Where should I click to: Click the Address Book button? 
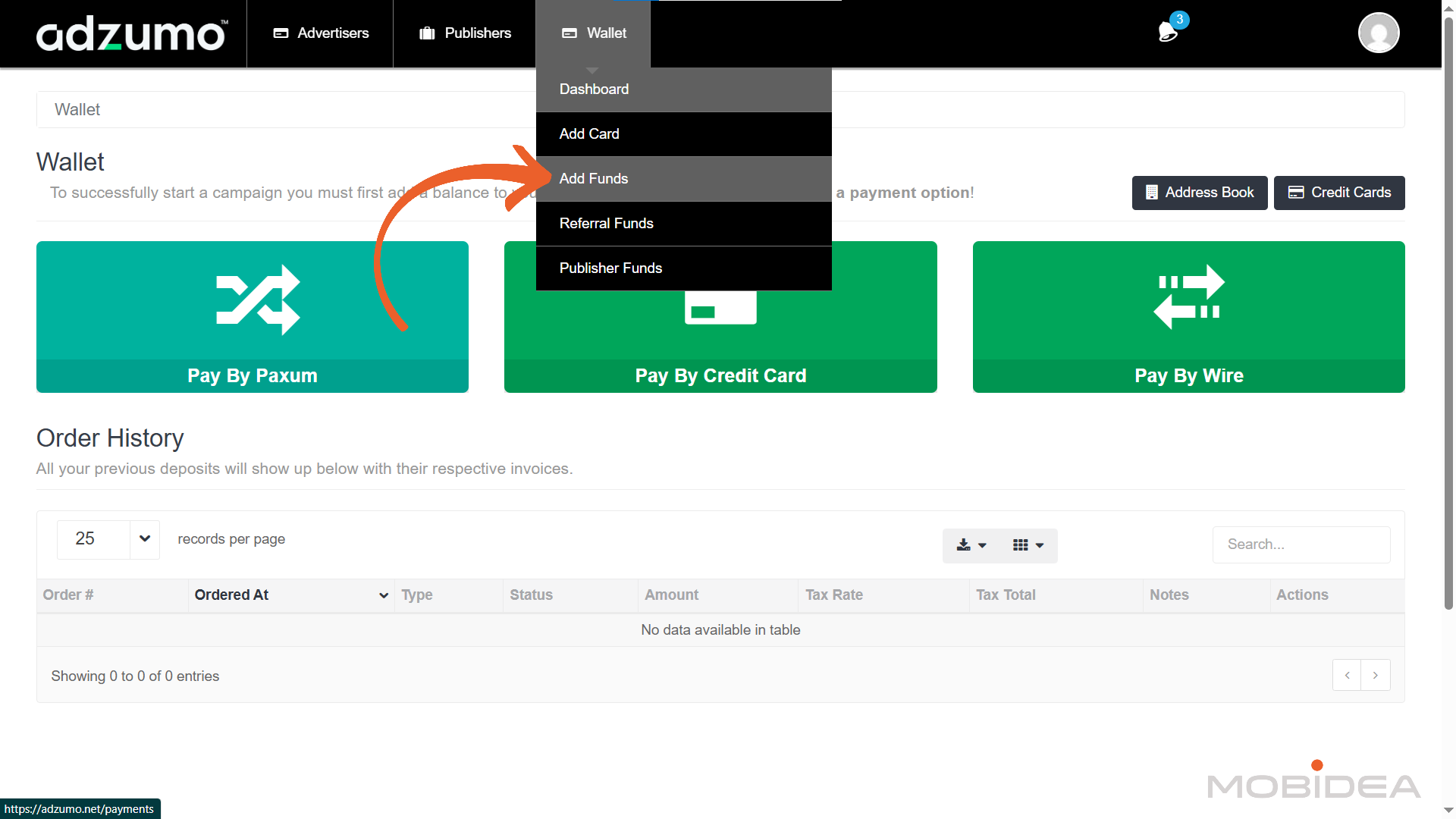point(1199,193)
